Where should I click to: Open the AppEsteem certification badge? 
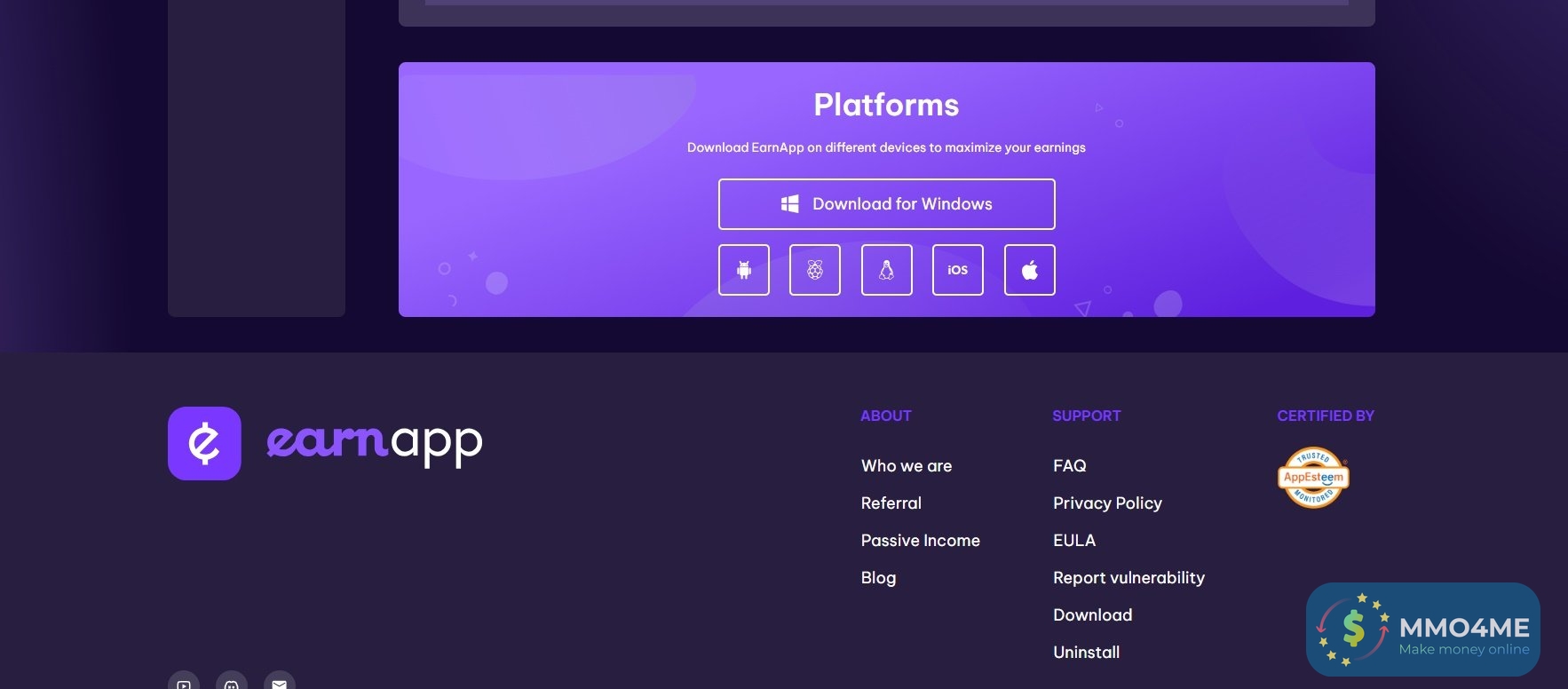[x=1313, y=478]
